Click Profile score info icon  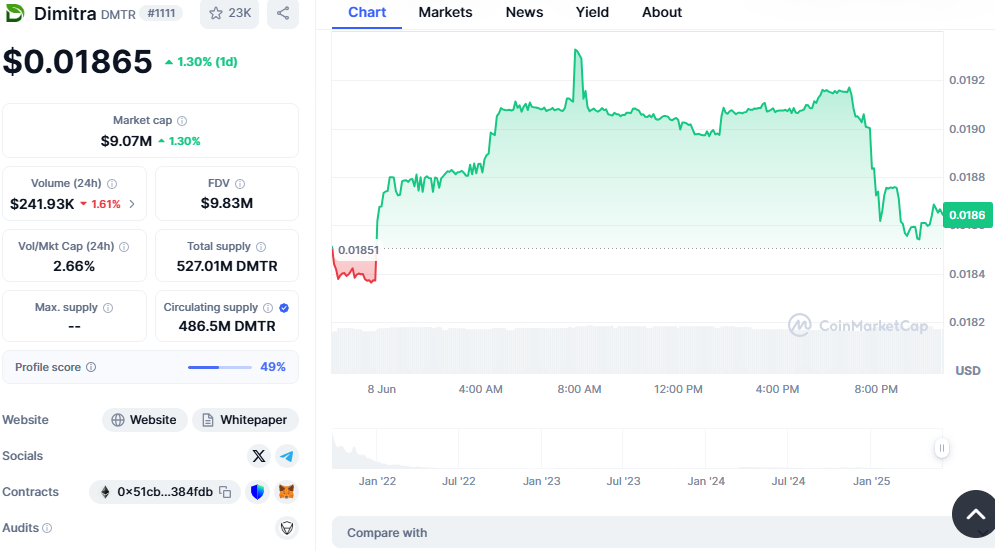pyautogui.click(x=91, y=367)
